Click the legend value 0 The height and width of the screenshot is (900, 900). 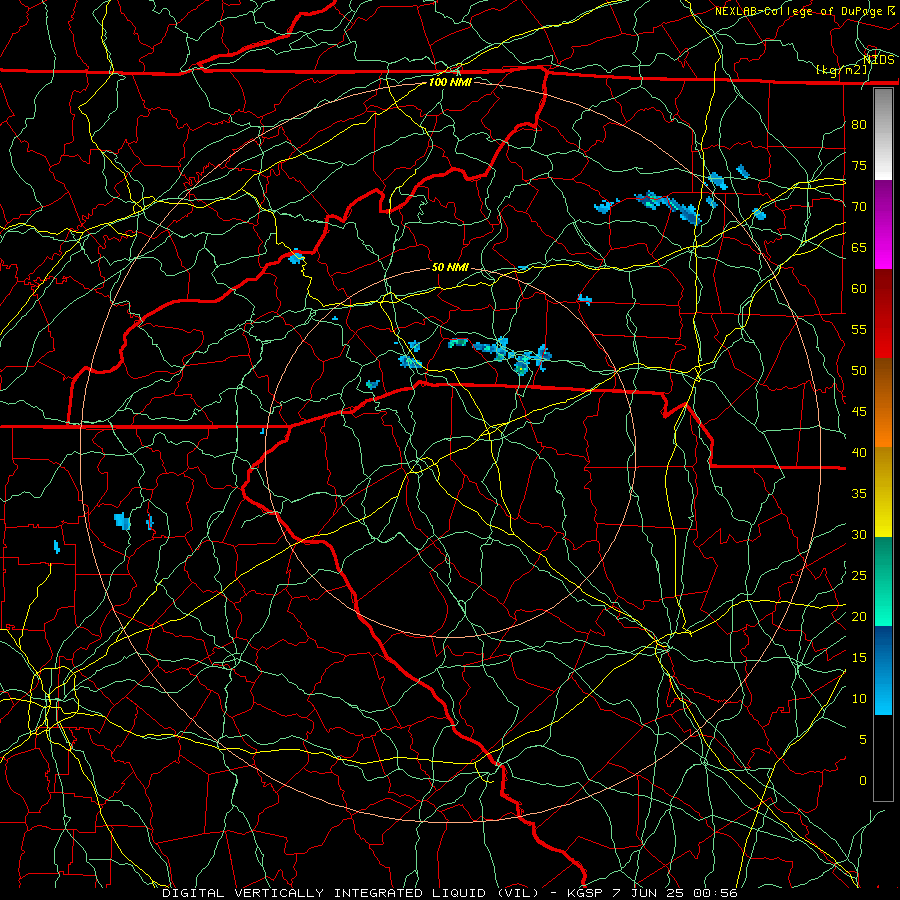pos(863,781)
